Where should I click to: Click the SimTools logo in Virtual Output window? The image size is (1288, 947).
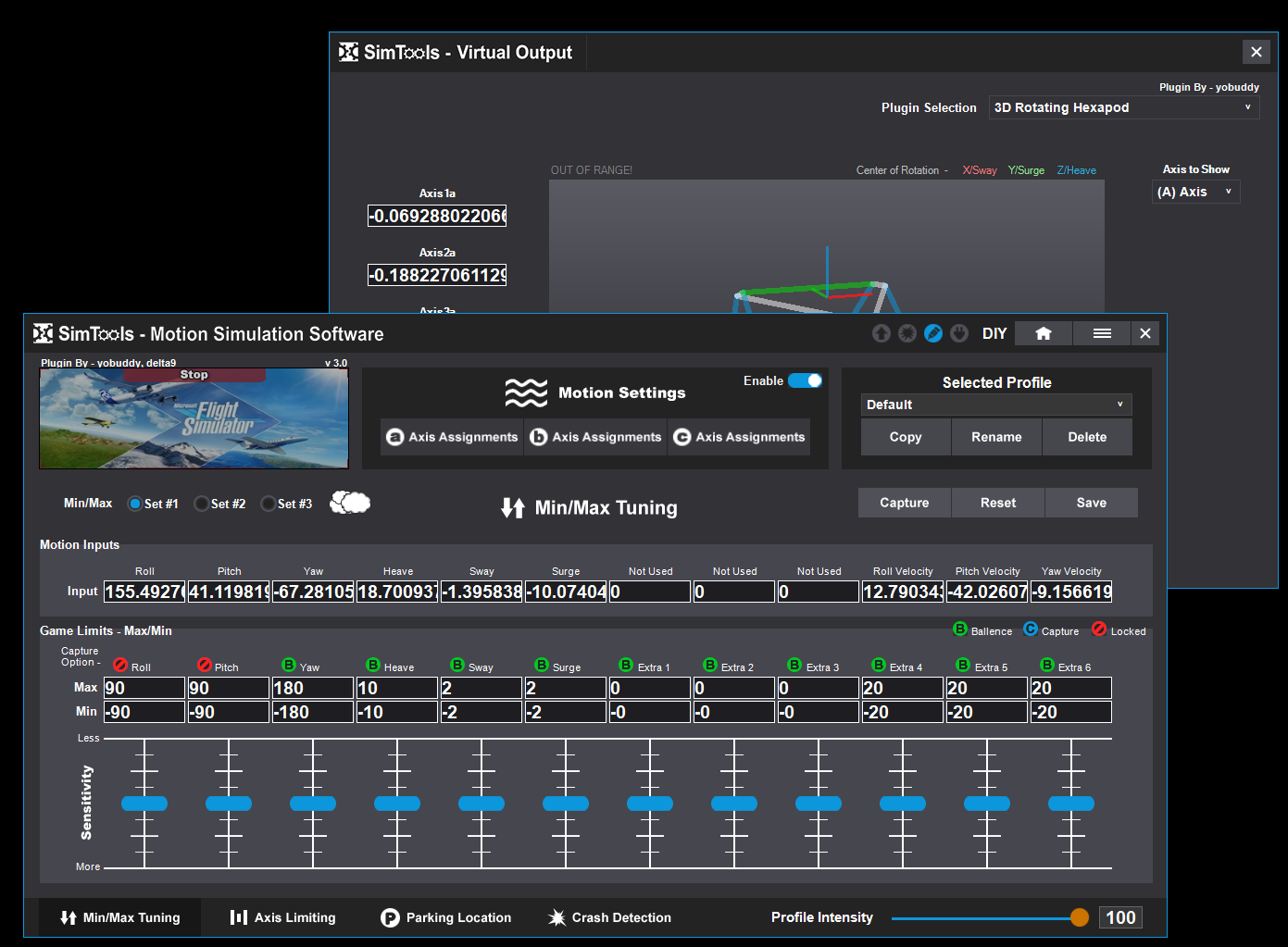[348, 52]
